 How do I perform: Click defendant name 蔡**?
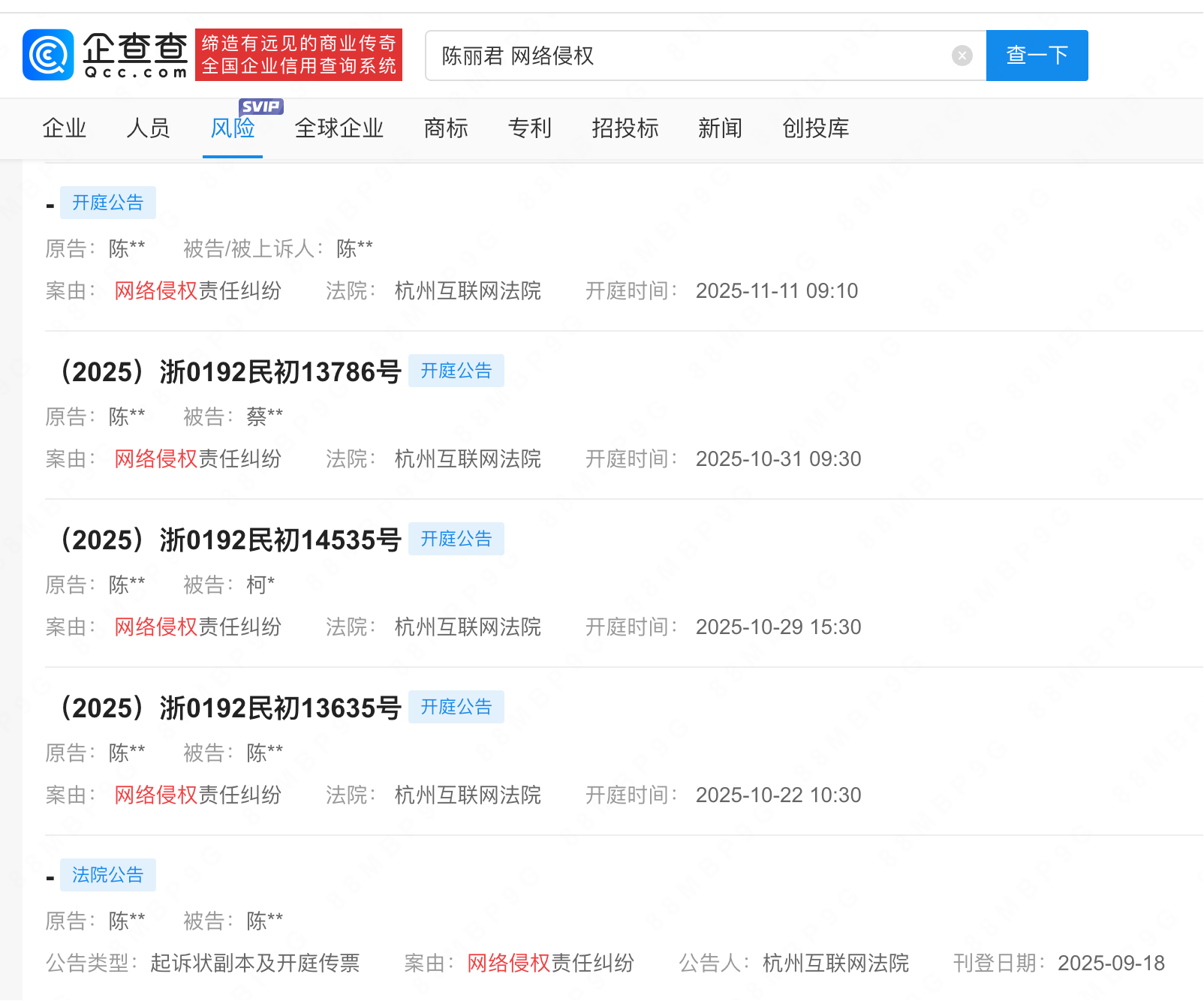pos(265,416)
